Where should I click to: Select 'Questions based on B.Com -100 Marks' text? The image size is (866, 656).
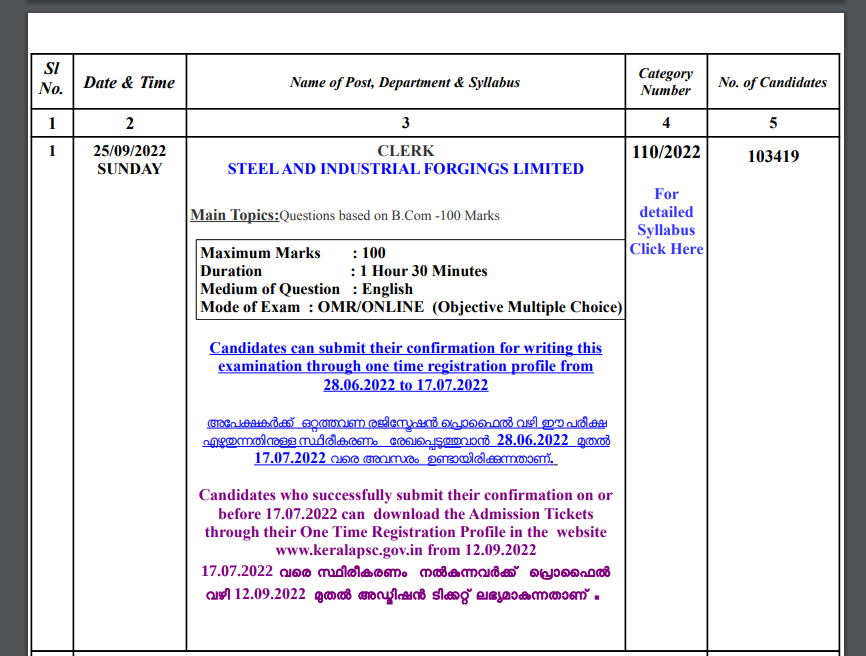point(389,215)
